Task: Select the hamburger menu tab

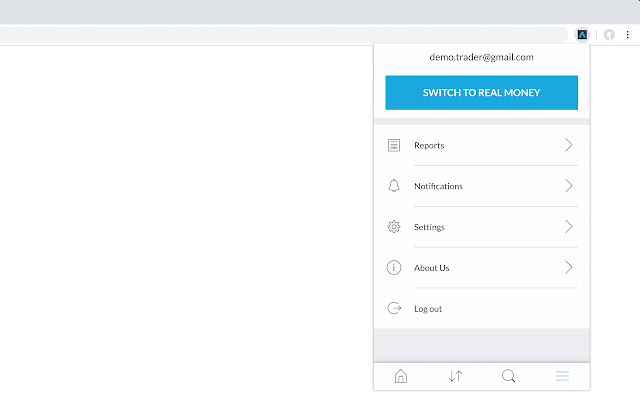Action: coord(563,376)
